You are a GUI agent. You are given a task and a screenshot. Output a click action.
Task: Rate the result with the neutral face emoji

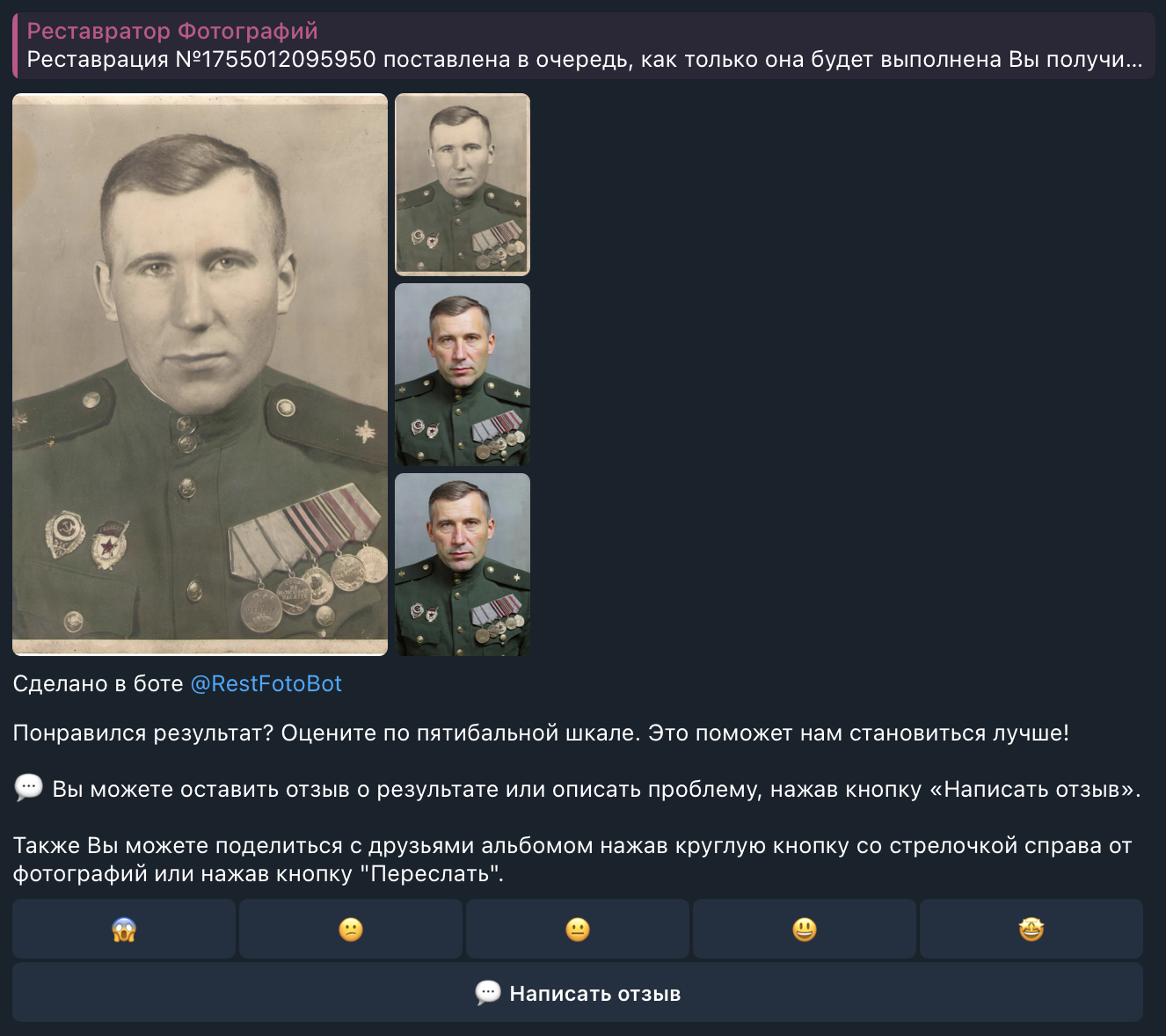(x=577, y=929)
